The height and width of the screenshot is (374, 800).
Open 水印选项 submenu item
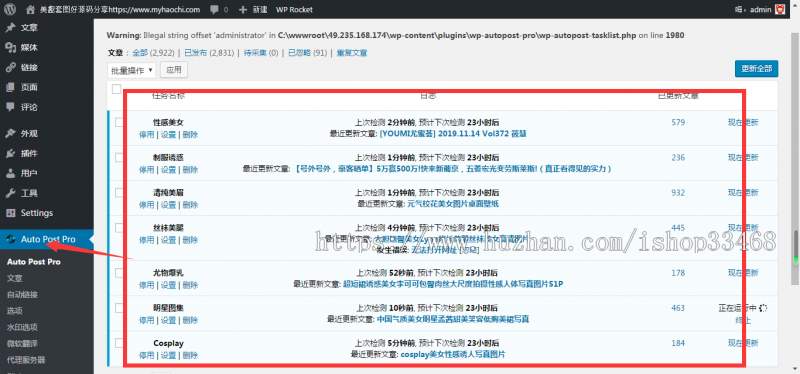coord(22,327)
